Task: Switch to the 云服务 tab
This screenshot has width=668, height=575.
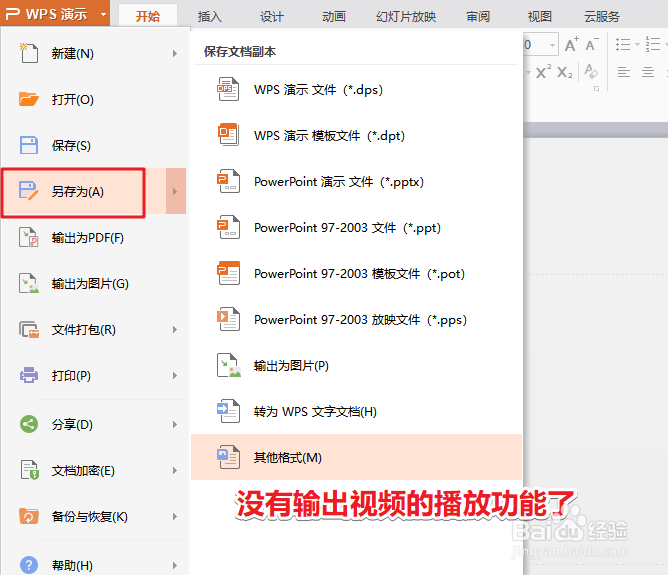Action: tap(602, 16)
